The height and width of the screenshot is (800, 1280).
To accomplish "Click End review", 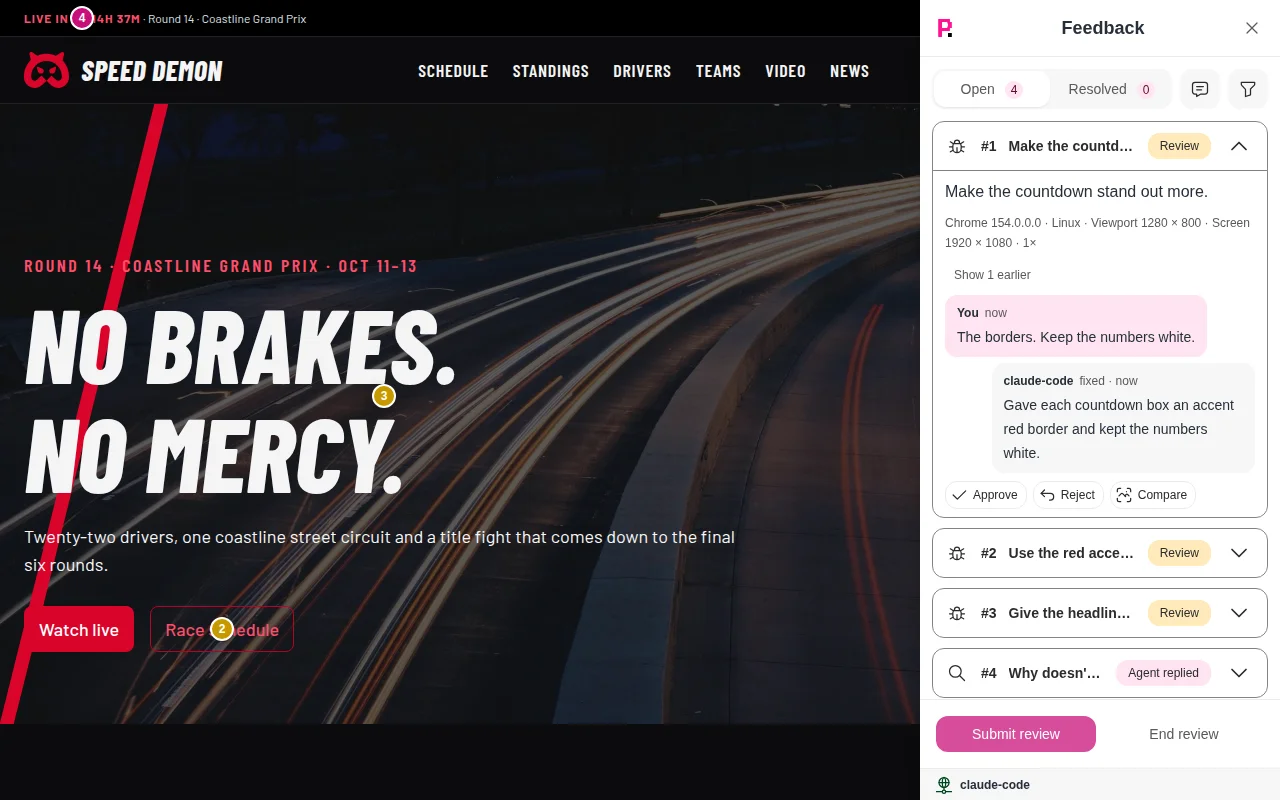I will 1184,734.
